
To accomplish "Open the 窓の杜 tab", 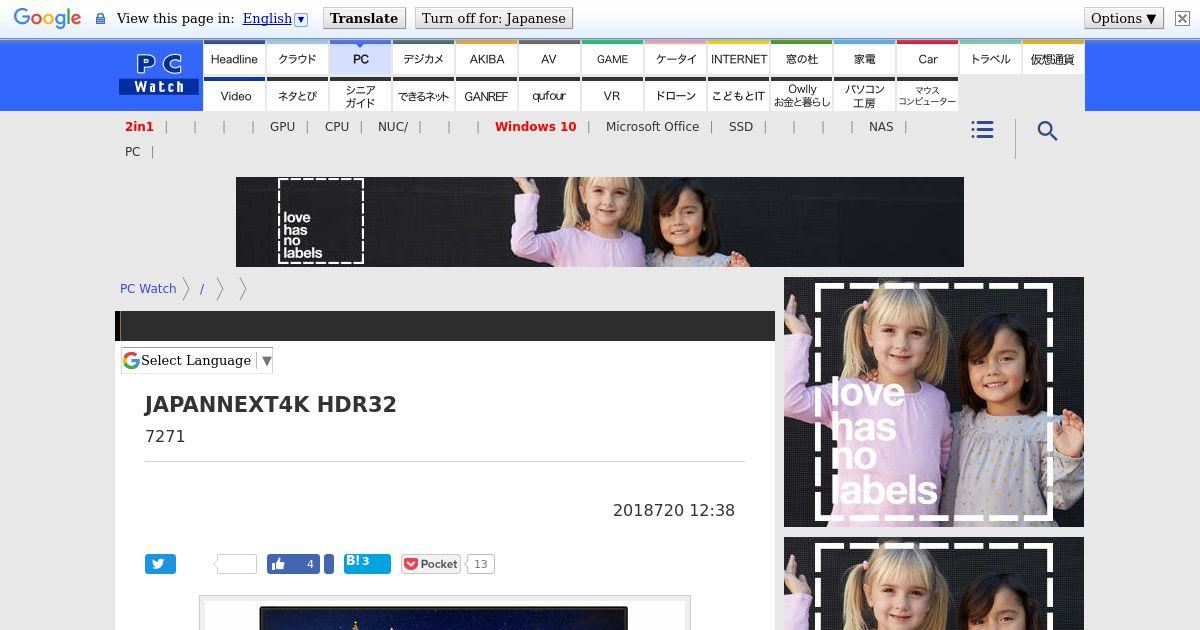I will (x=801, y=58).
